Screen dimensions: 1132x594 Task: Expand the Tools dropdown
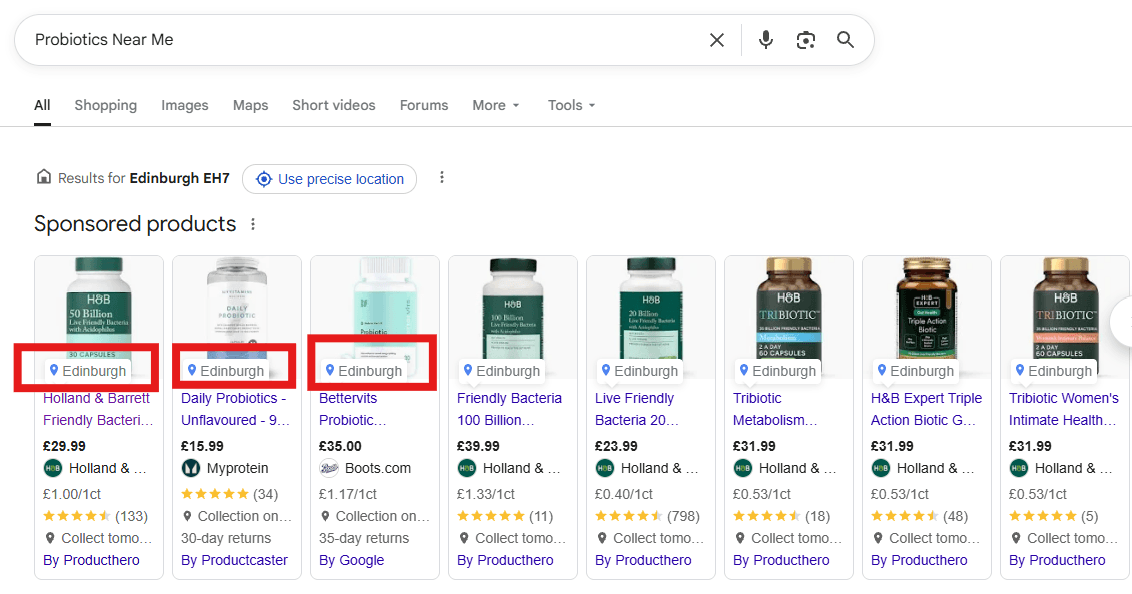571,105
